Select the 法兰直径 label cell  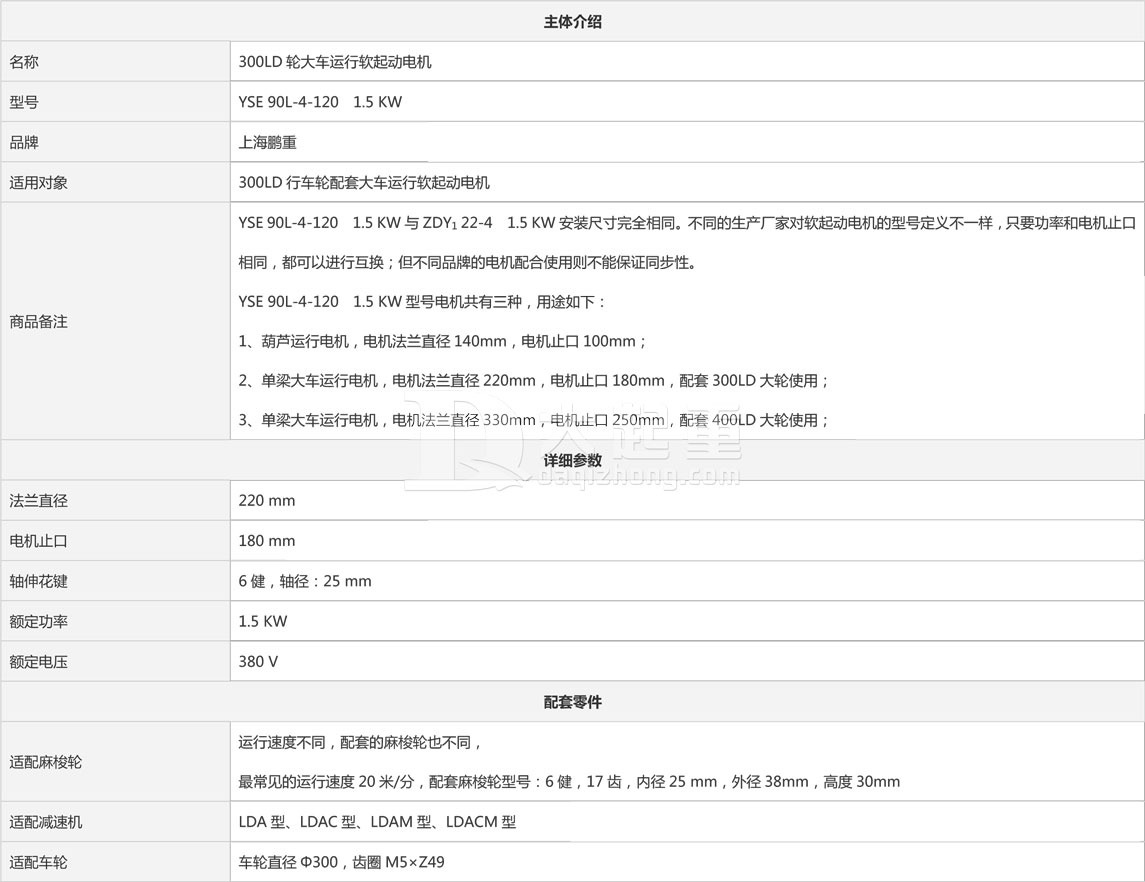(x=115, y=500)
